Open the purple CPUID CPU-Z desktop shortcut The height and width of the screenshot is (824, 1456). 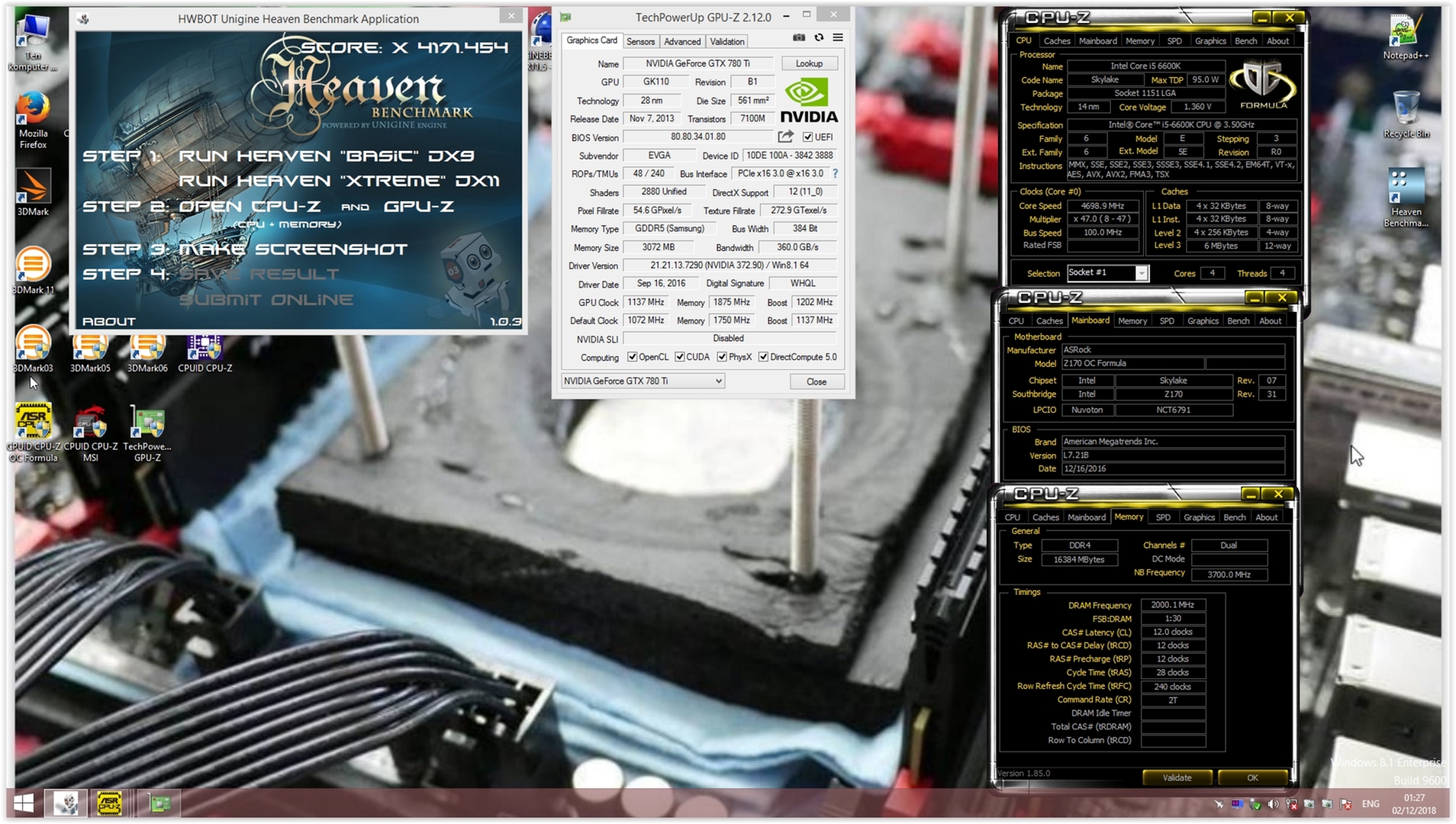[x=205, y=354]
